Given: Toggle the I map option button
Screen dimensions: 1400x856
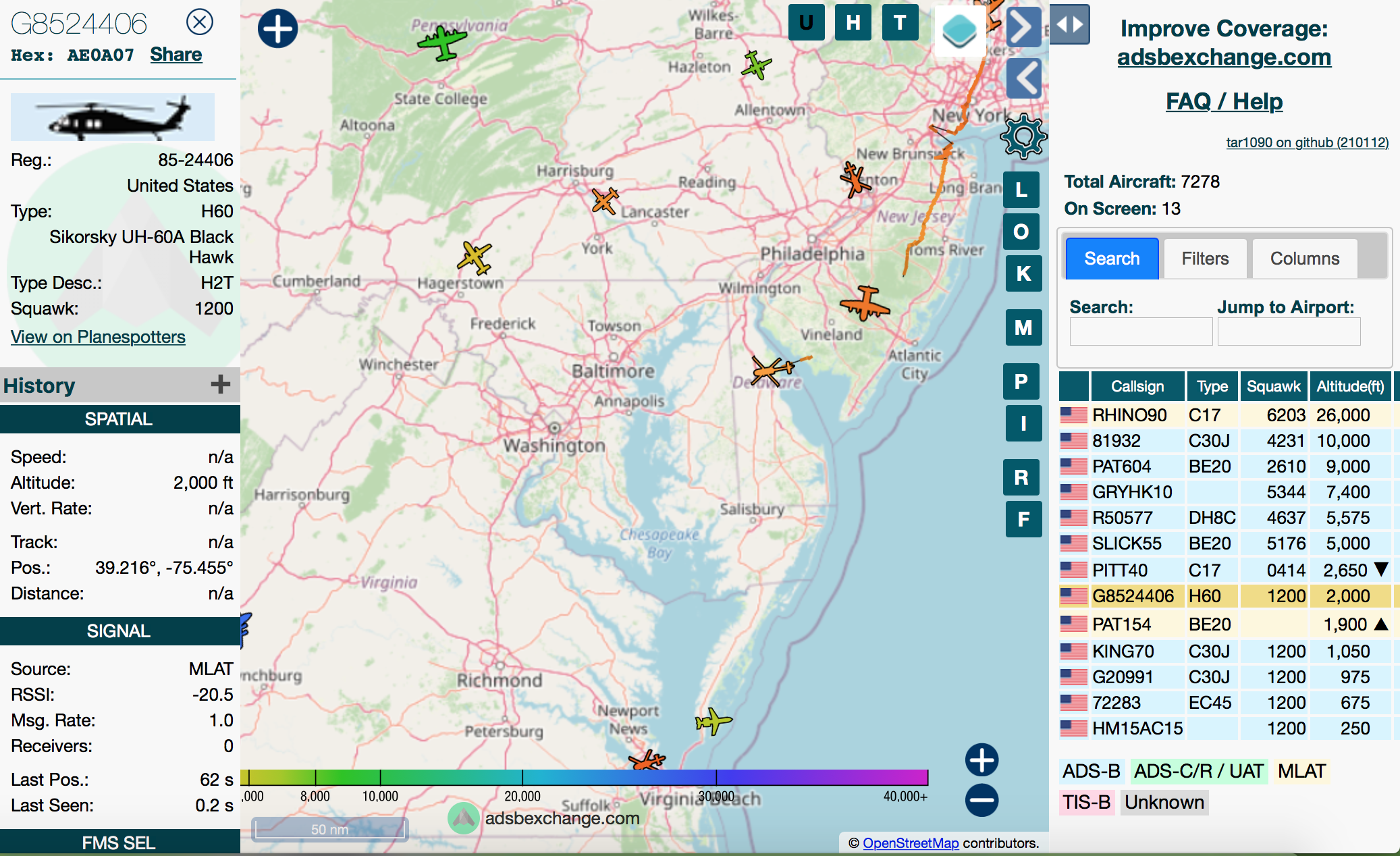Looking at the screenshot, I should [x=1023, y=423].
